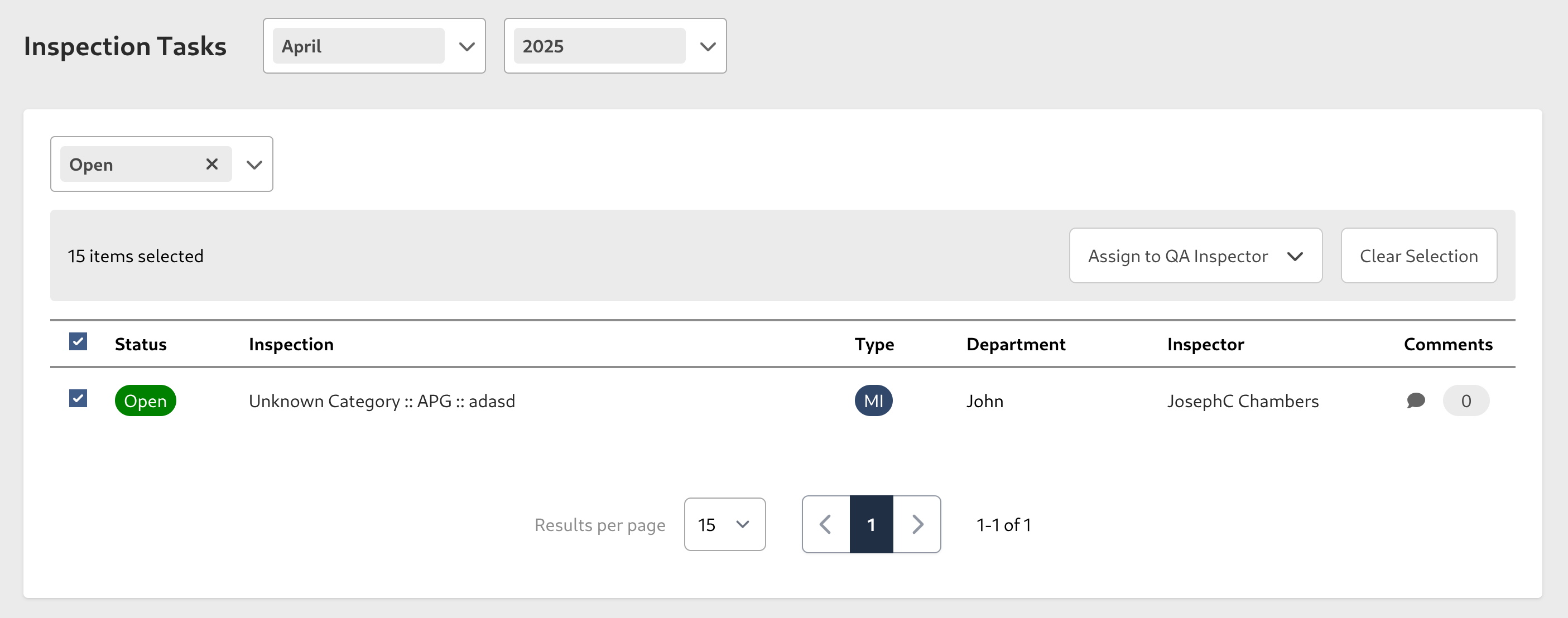This screenshot has width=1568, height=618.
Task: Click the MI type badge
Action: pyautogui.click(x=873, y=401)
